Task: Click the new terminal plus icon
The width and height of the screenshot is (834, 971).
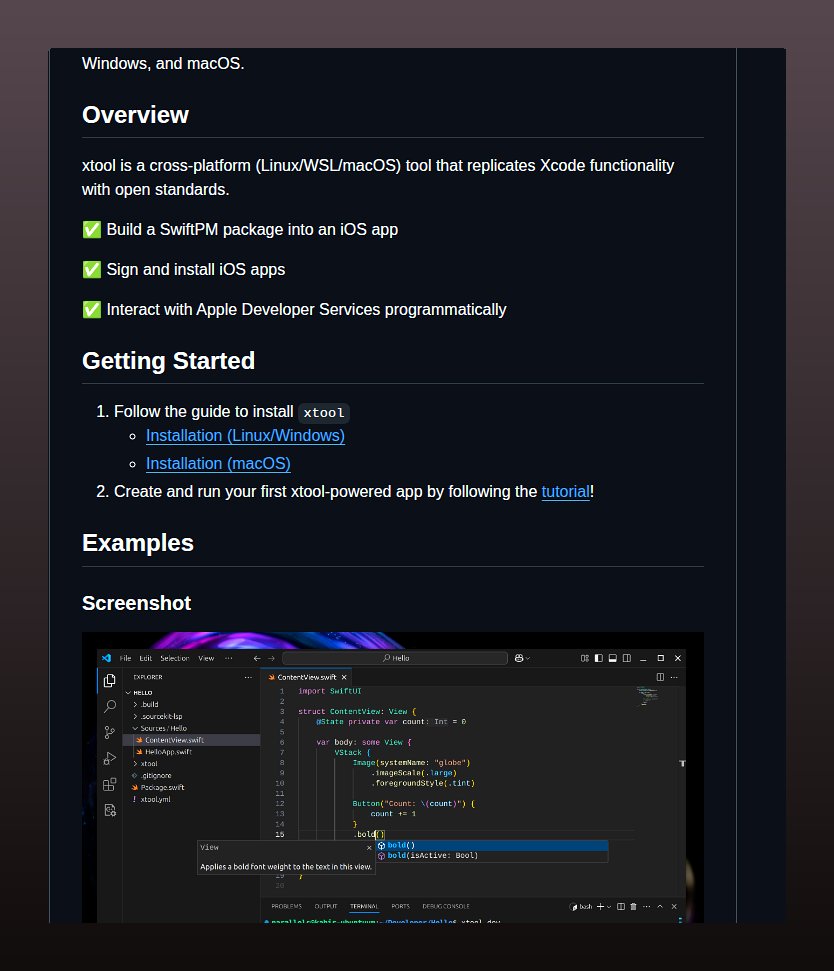Action: click(600, 907)
